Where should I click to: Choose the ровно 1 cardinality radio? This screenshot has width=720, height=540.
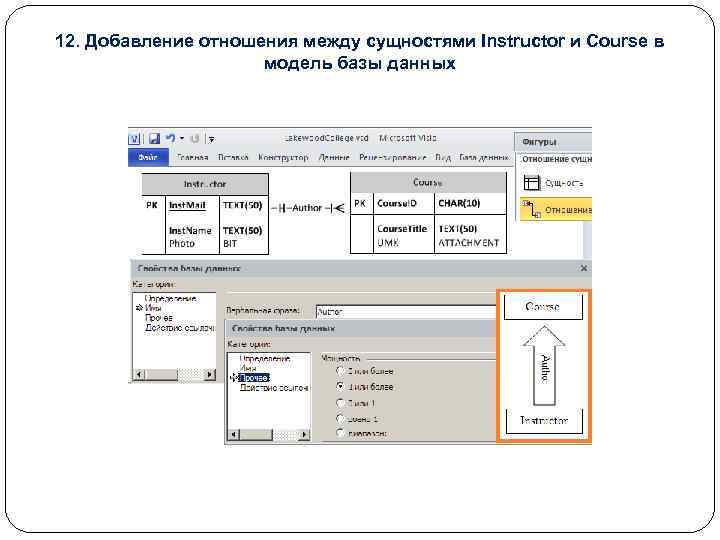coord(340,419)
